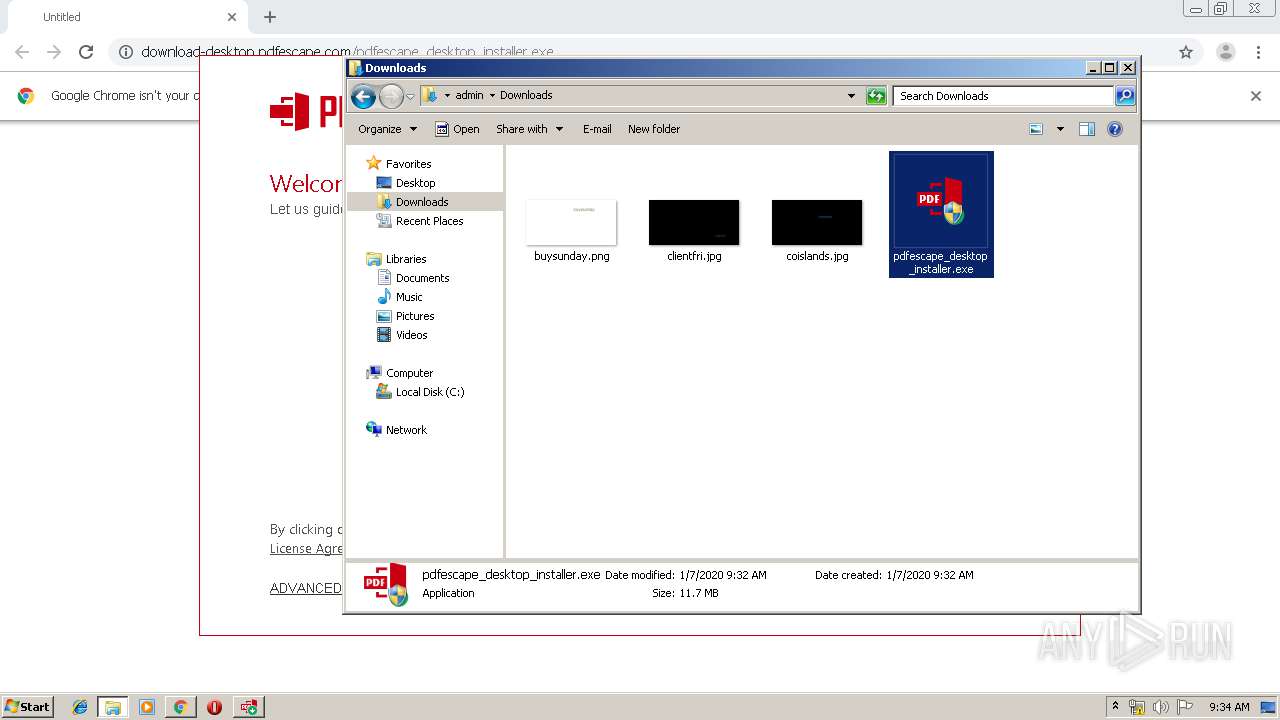Open Opera from taskbar

214,707
